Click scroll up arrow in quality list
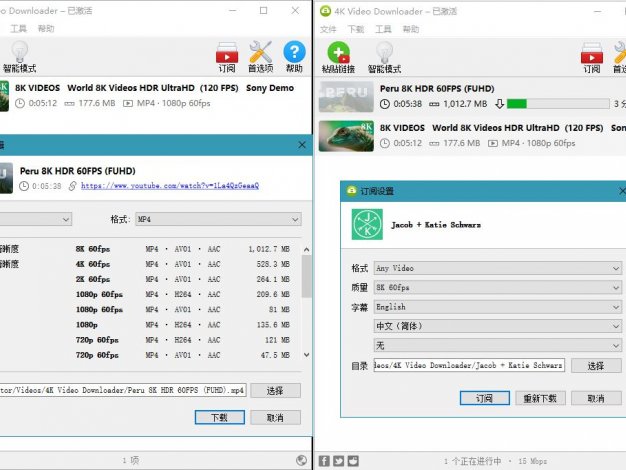The image size is (626, 470). [306, 250]
